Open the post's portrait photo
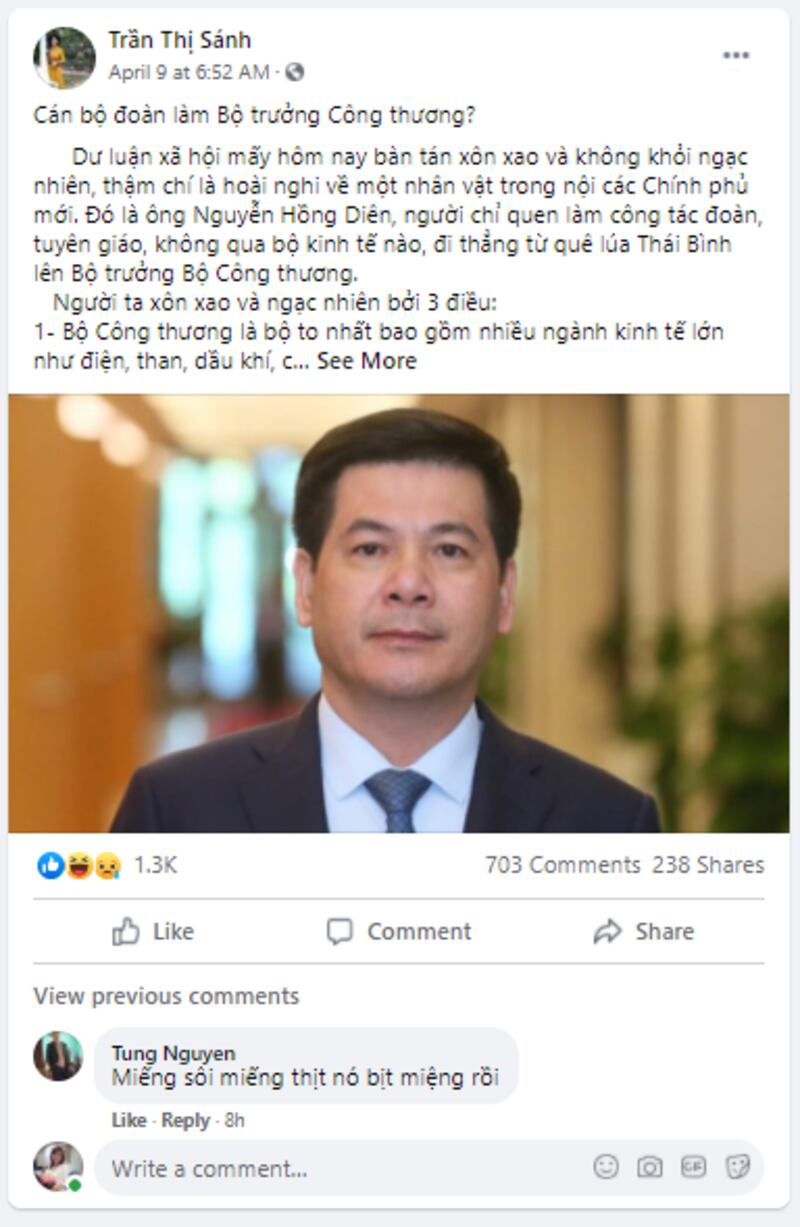This screenshot has height=1227, width=800. (399, 613)
